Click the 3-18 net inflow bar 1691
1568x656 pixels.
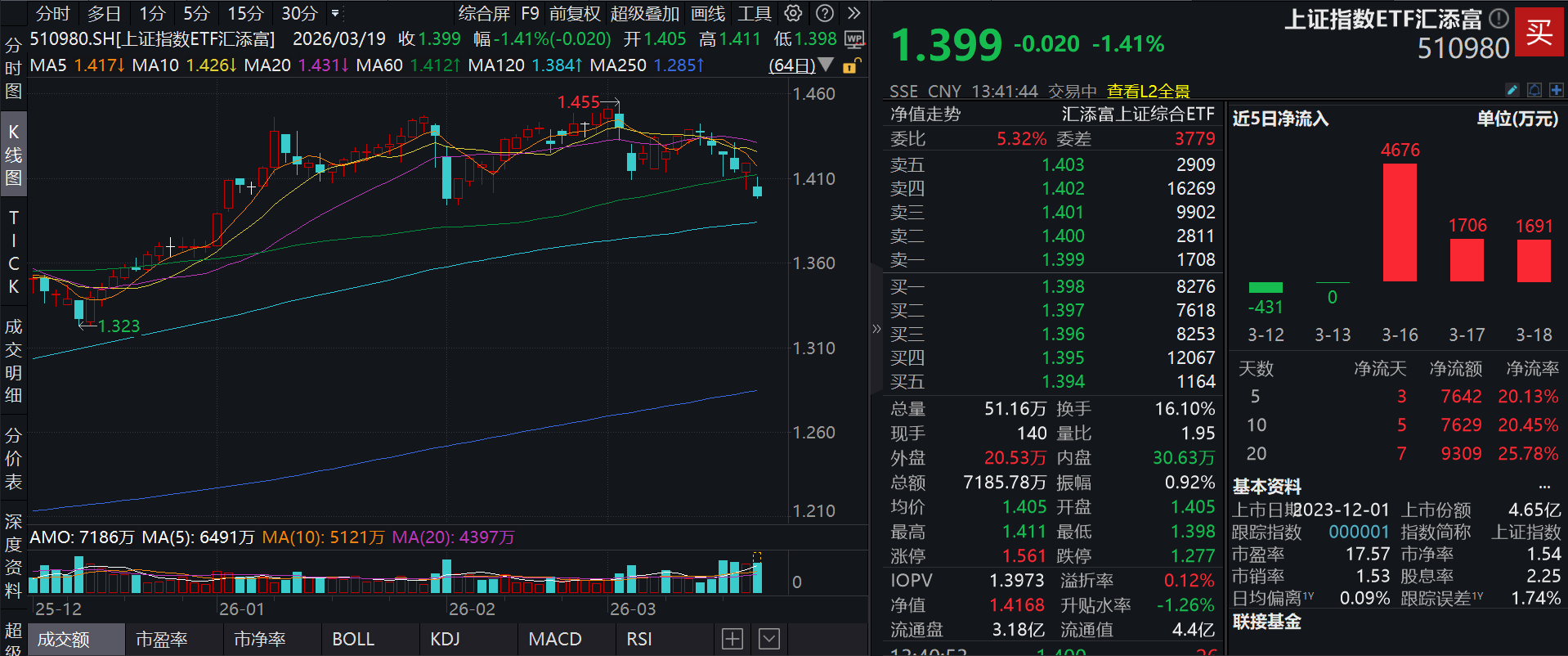click(x=1534, y=261)
